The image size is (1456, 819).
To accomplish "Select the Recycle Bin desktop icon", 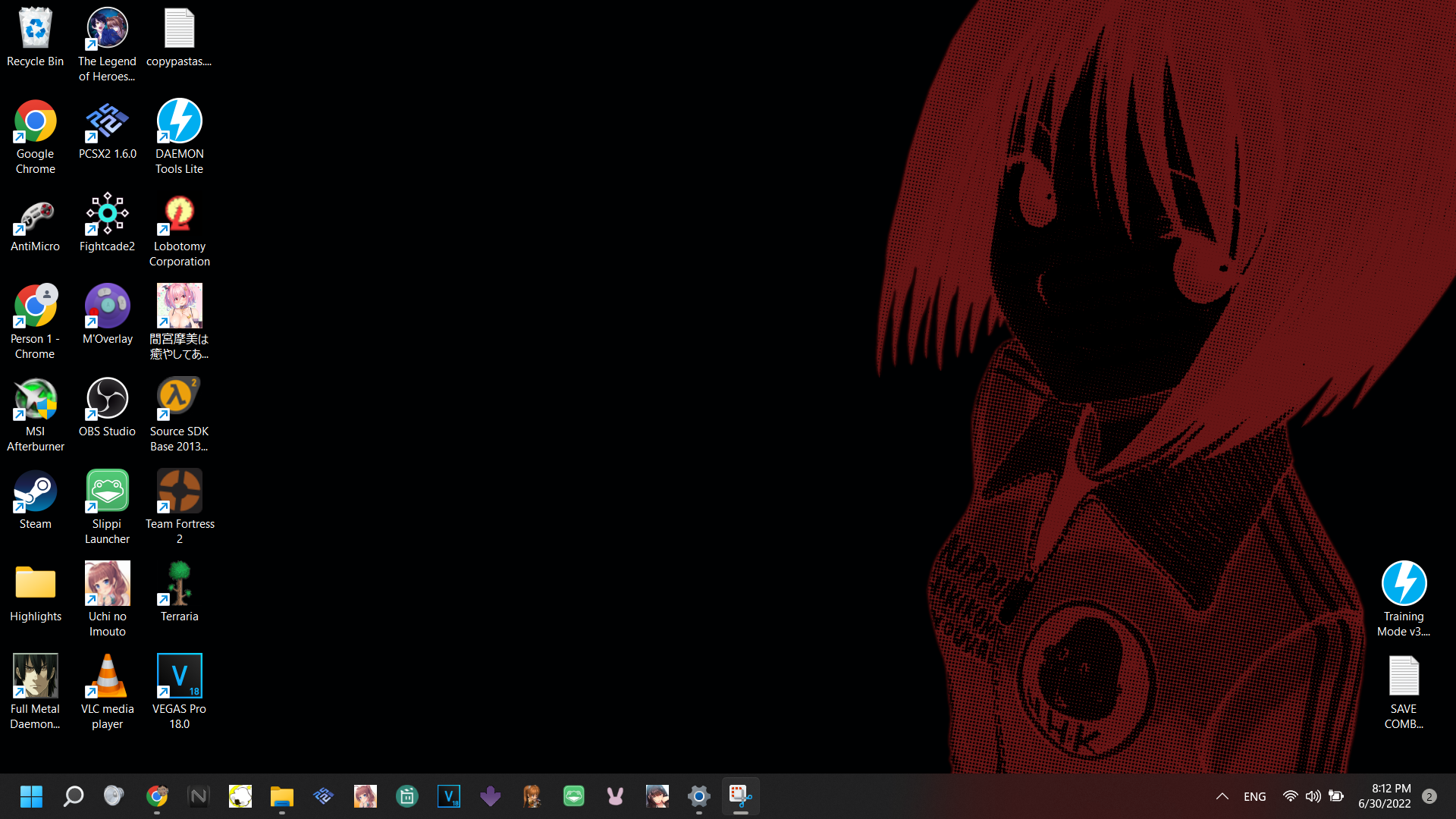I will pyautogui.click(x=35, y=29).
